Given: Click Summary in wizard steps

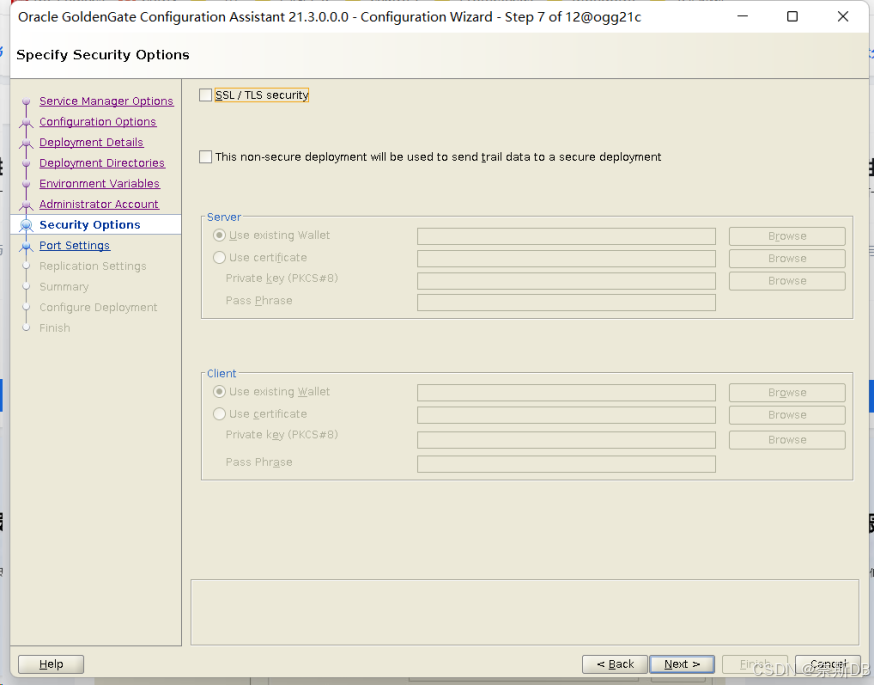Looking at the screenshot, I should pos(64,287).
